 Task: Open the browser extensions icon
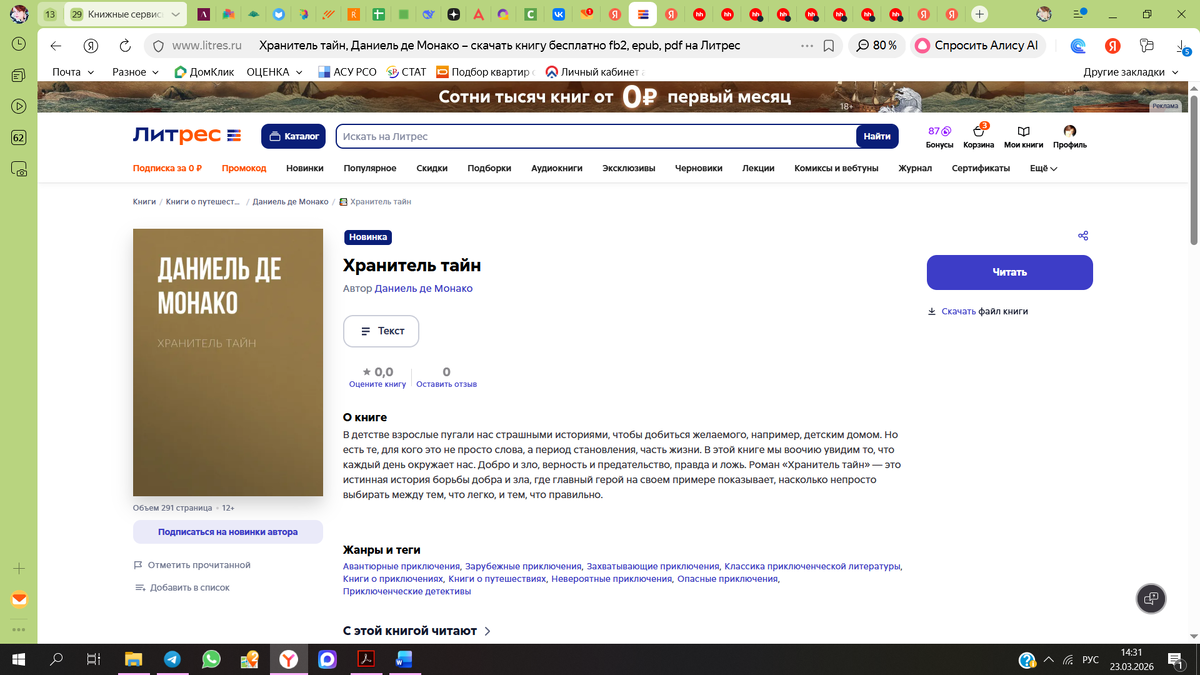click(1146, 46)
